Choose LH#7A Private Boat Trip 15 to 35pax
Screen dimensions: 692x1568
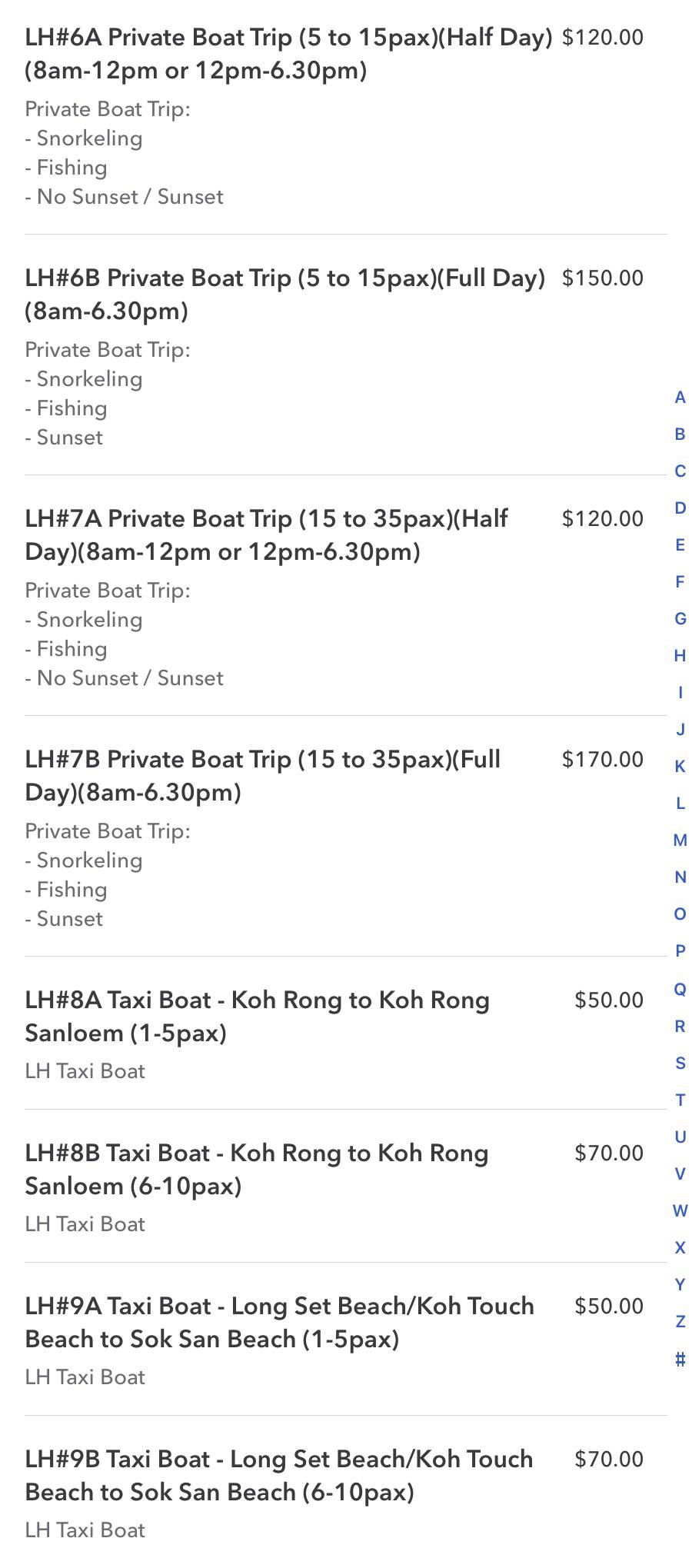(266, 535)
